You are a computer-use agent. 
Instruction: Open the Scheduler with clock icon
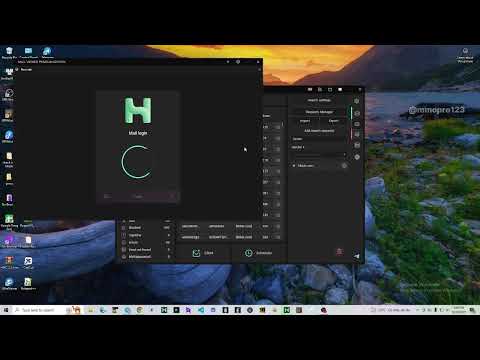click(x=259, y=253)
